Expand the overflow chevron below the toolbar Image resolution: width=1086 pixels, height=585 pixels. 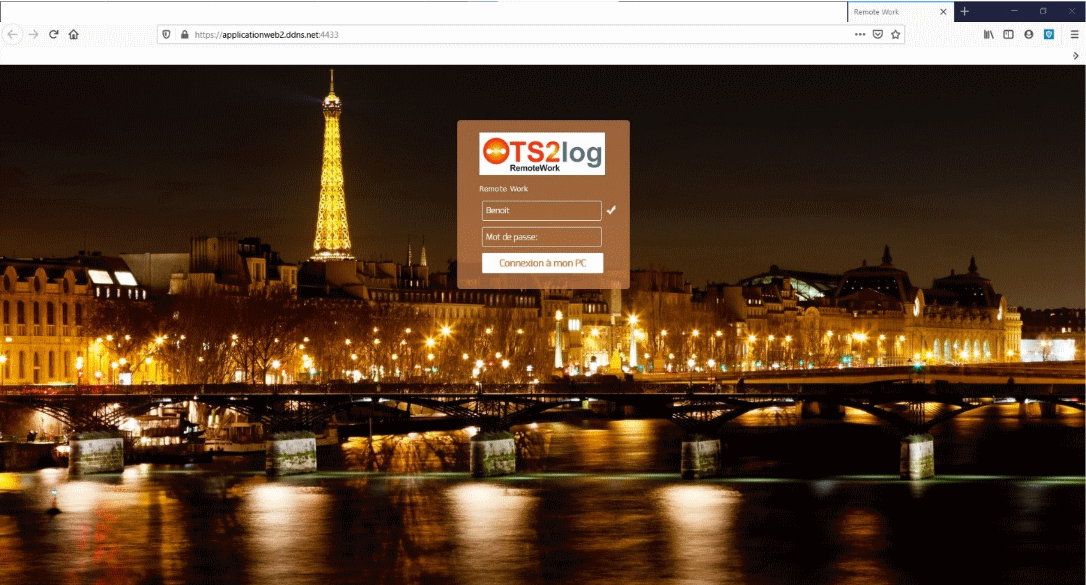pos(1076,55)
